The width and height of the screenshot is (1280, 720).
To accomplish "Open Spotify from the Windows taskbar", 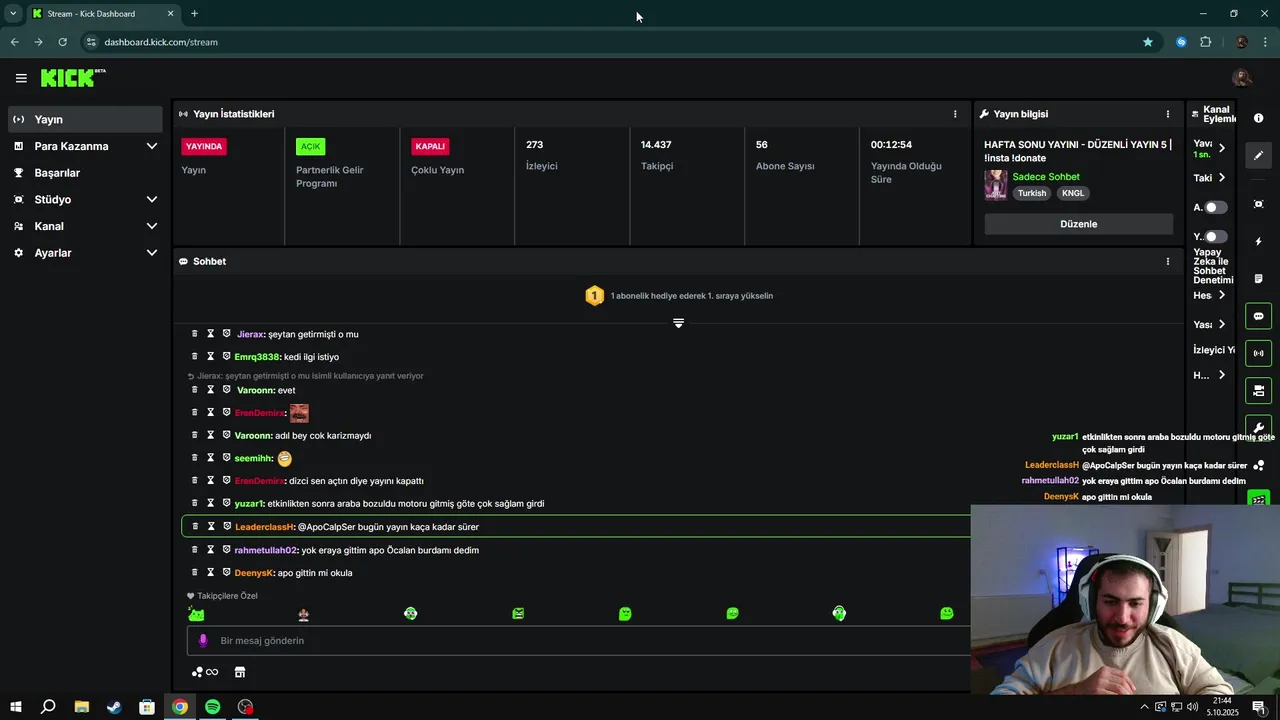I will click(x=212, y=707).
